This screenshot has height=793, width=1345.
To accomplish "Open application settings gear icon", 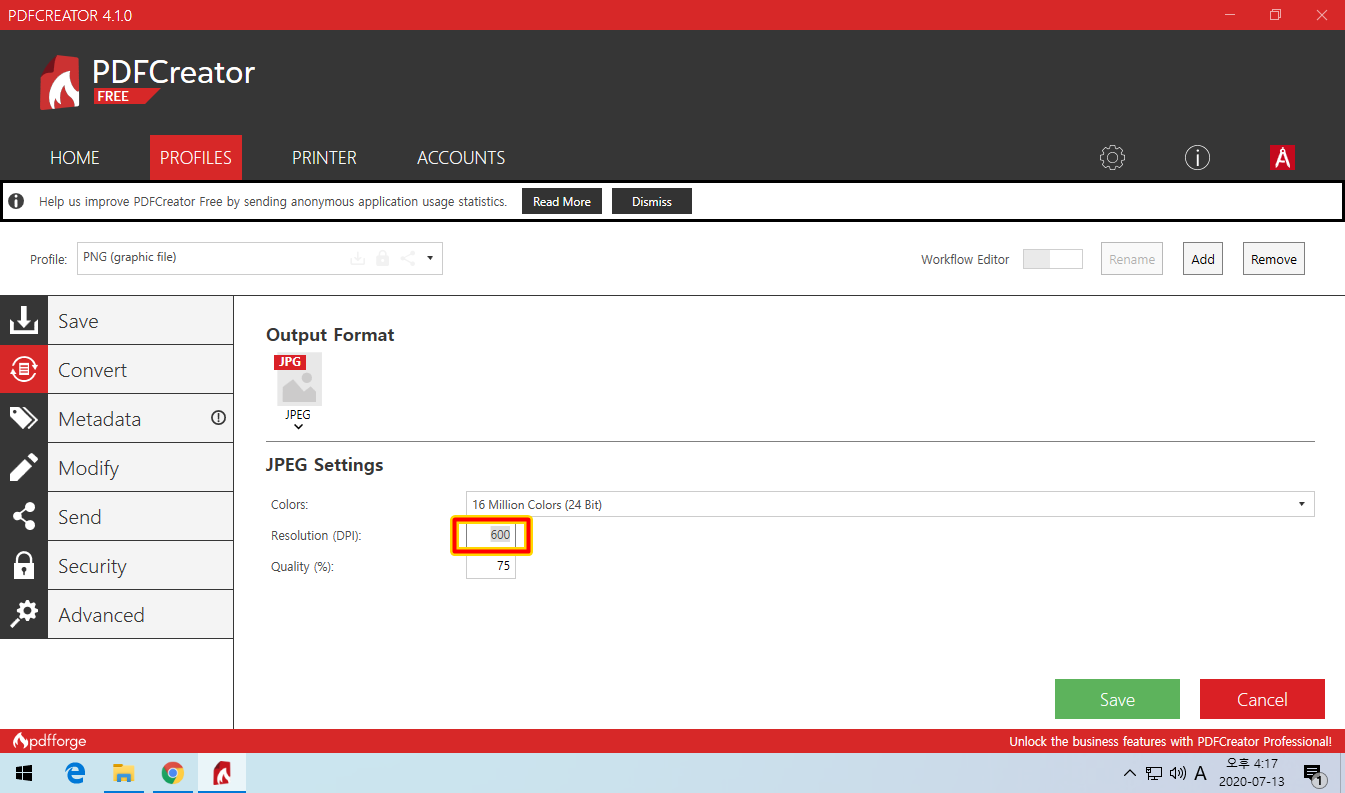I will 1112,157.
